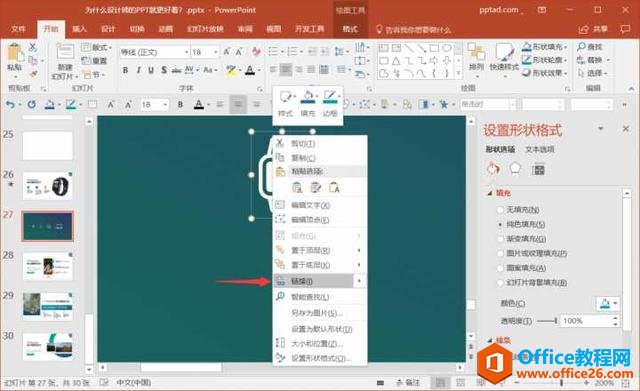
Task: Click the transparency (透明度) slider
Action: (547, 321)
